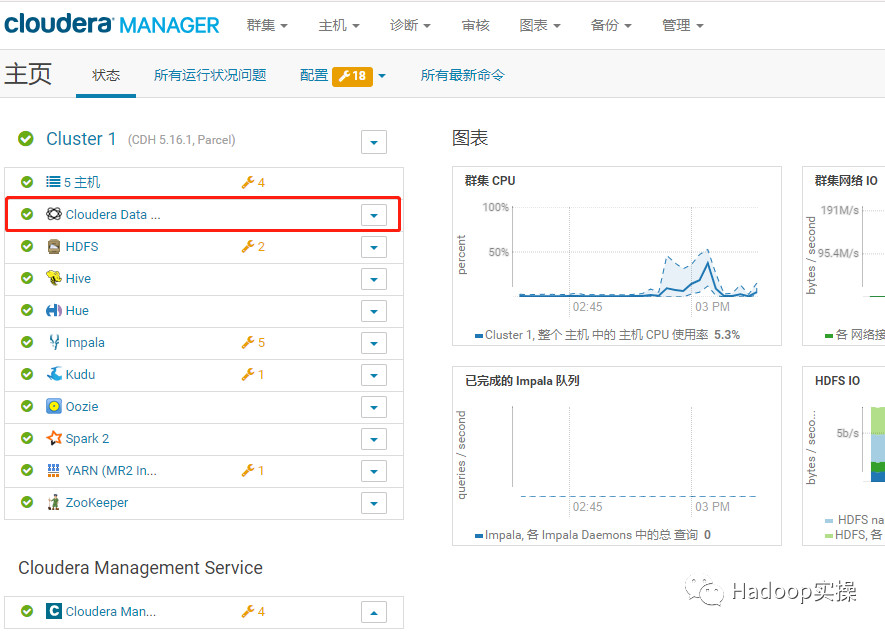
Task: Open the 群集 menu
Action: [x=266, y=25]
